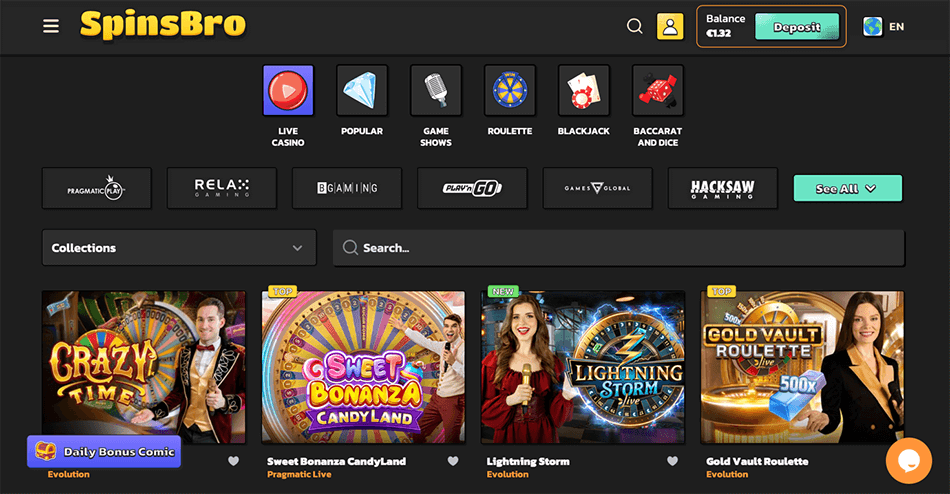Select the Roulette wheel icon

(510, 92)
